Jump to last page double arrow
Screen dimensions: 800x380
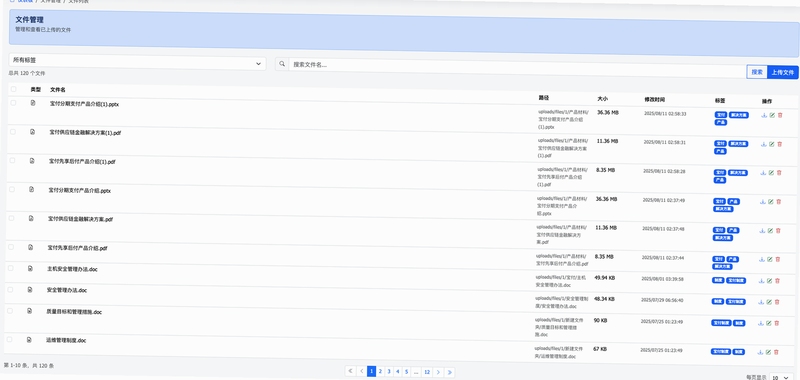449,373
